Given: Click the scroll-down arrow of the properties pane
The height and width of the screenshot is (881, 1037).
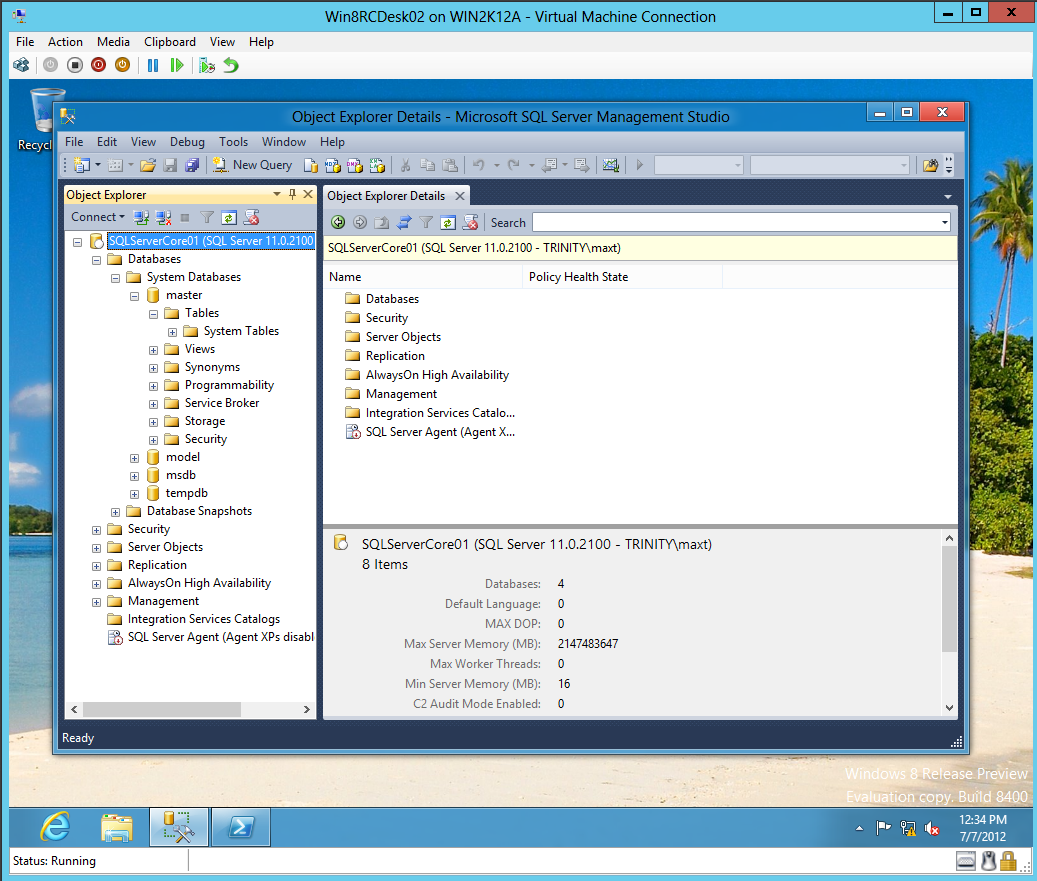Looking at the screenshot, I should coord(949,707).
